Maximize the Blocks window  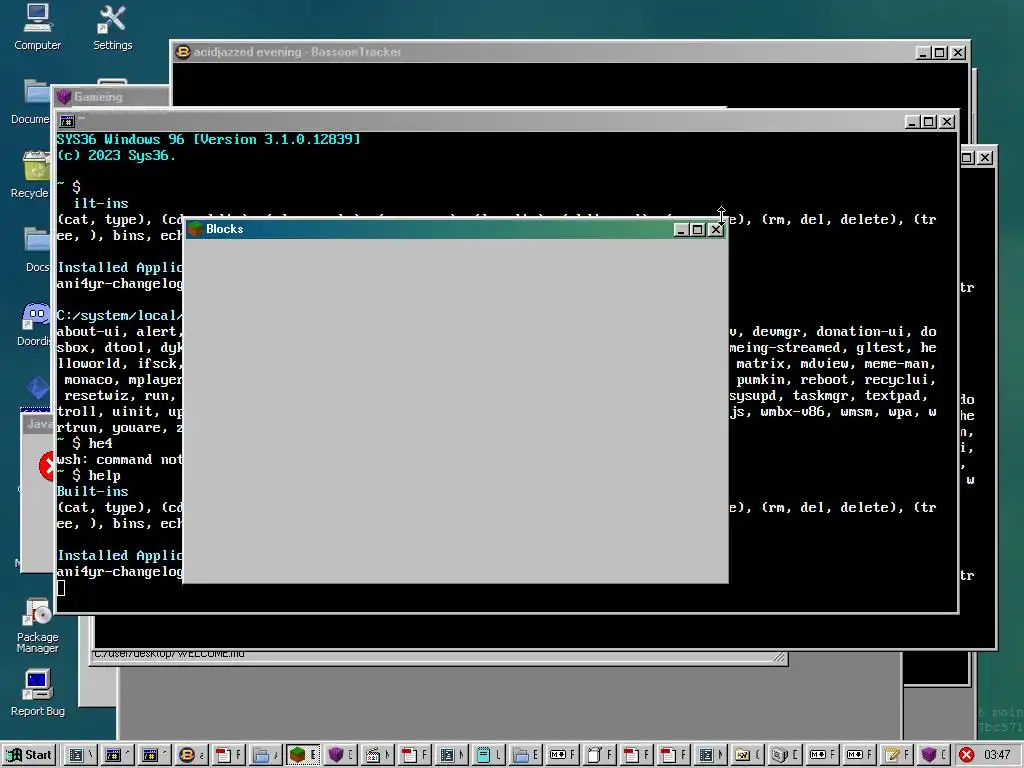click(x=697, y=229)
